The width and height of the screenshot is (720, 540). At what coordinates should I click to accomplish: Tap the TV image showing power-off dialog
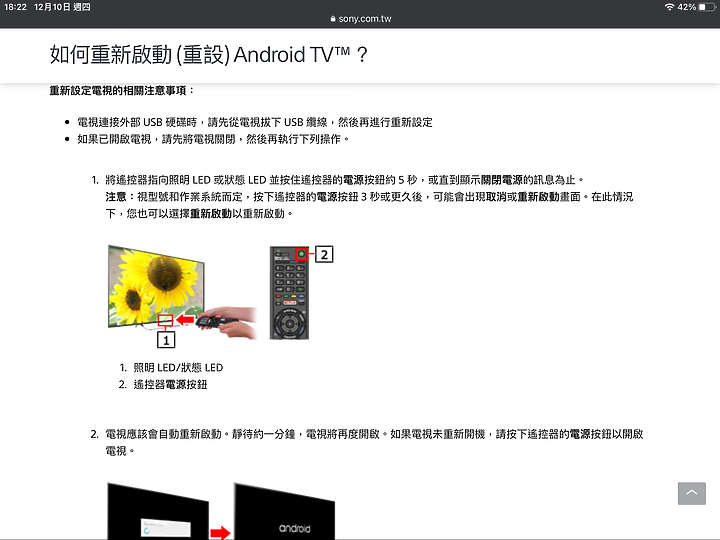(x=158, y=511)
